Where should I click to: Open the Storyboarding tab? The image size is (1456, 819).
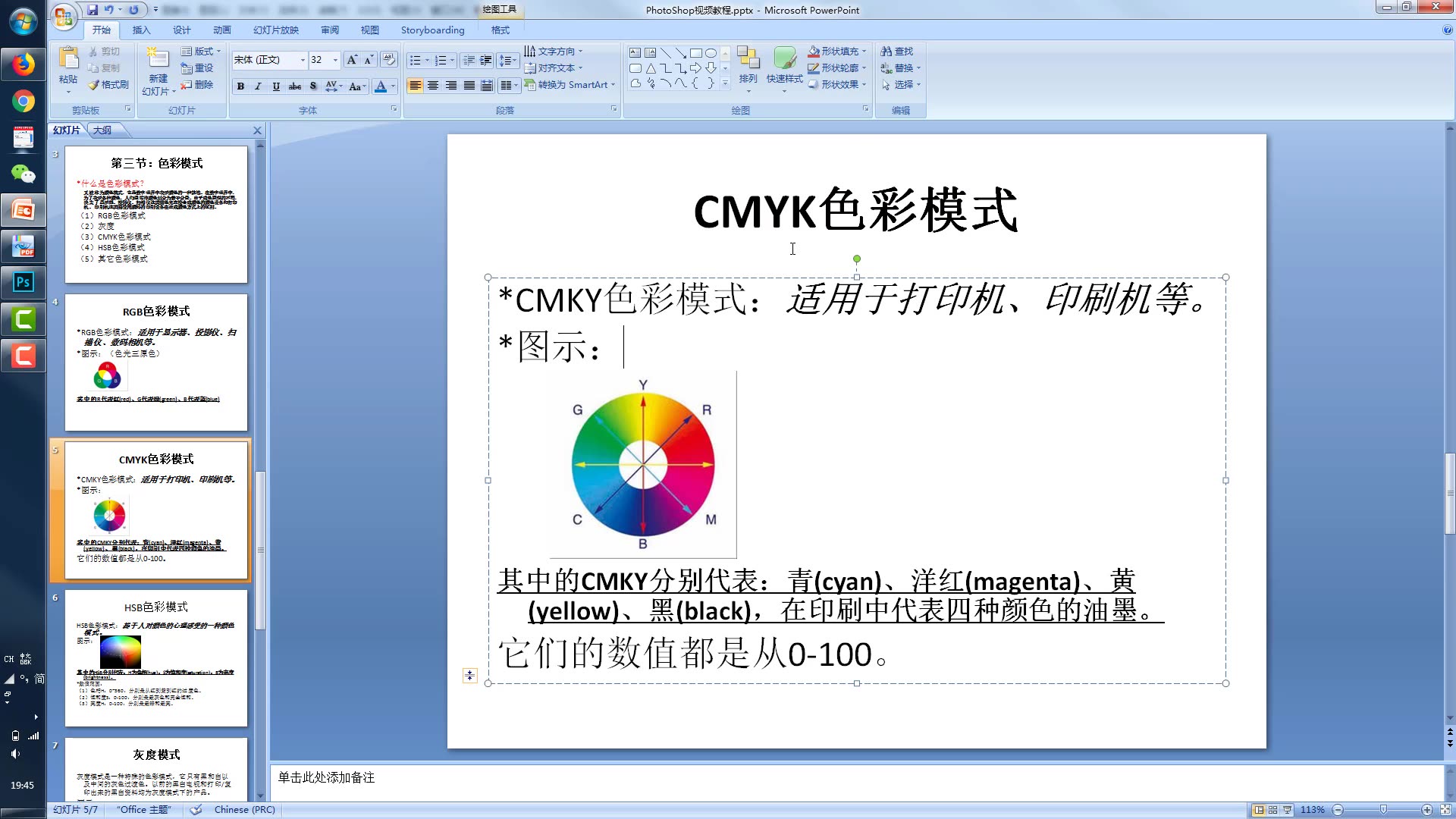[x=432, y=30]
